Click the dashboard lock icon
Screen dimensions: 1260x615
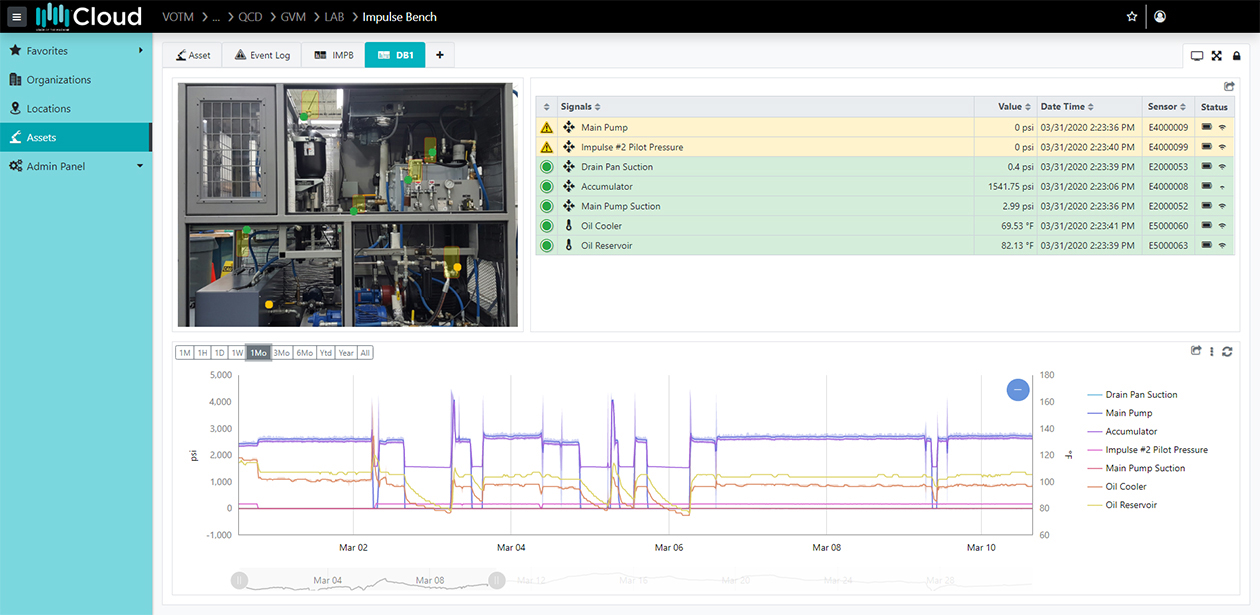point(1237,57)
